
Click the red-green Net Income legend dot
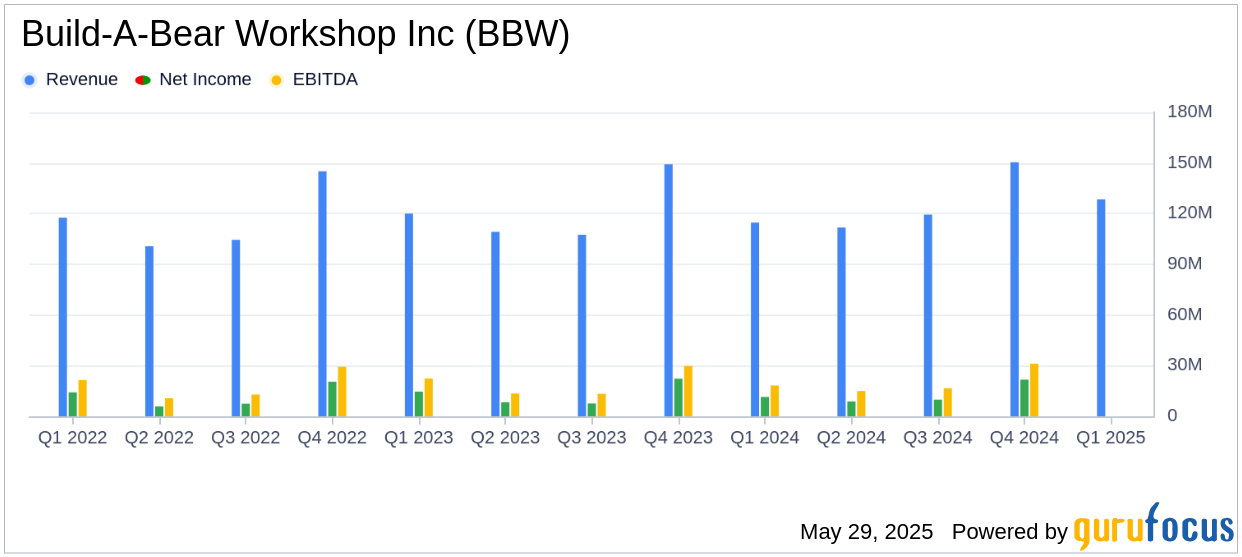143,80
